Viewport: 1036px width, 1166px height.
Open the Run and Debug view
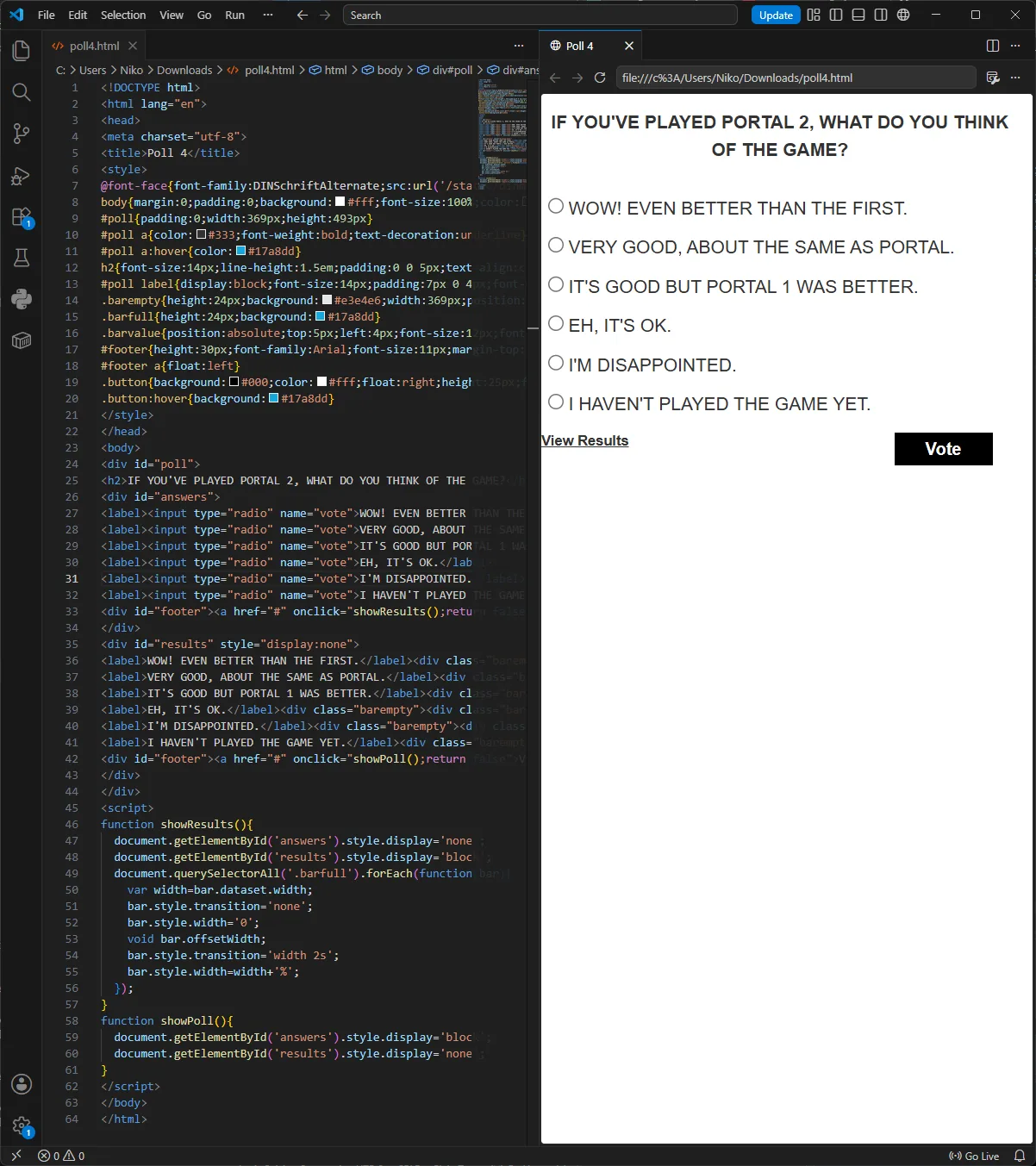tap(22, 176)
